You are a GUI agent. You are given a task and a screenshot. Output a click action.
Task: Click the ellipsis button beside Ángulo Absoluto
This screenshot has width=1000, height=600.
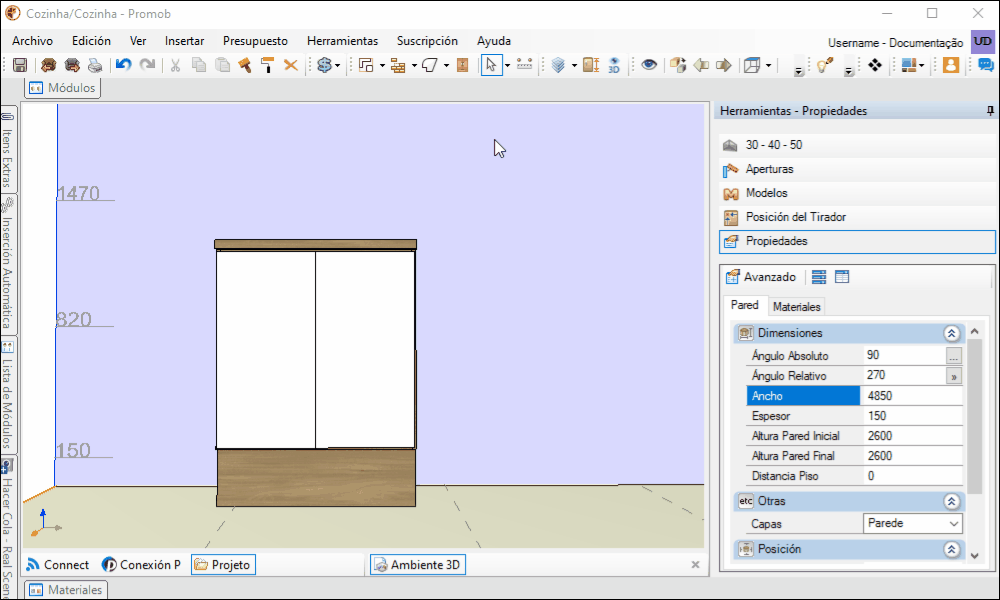(953, 356)
